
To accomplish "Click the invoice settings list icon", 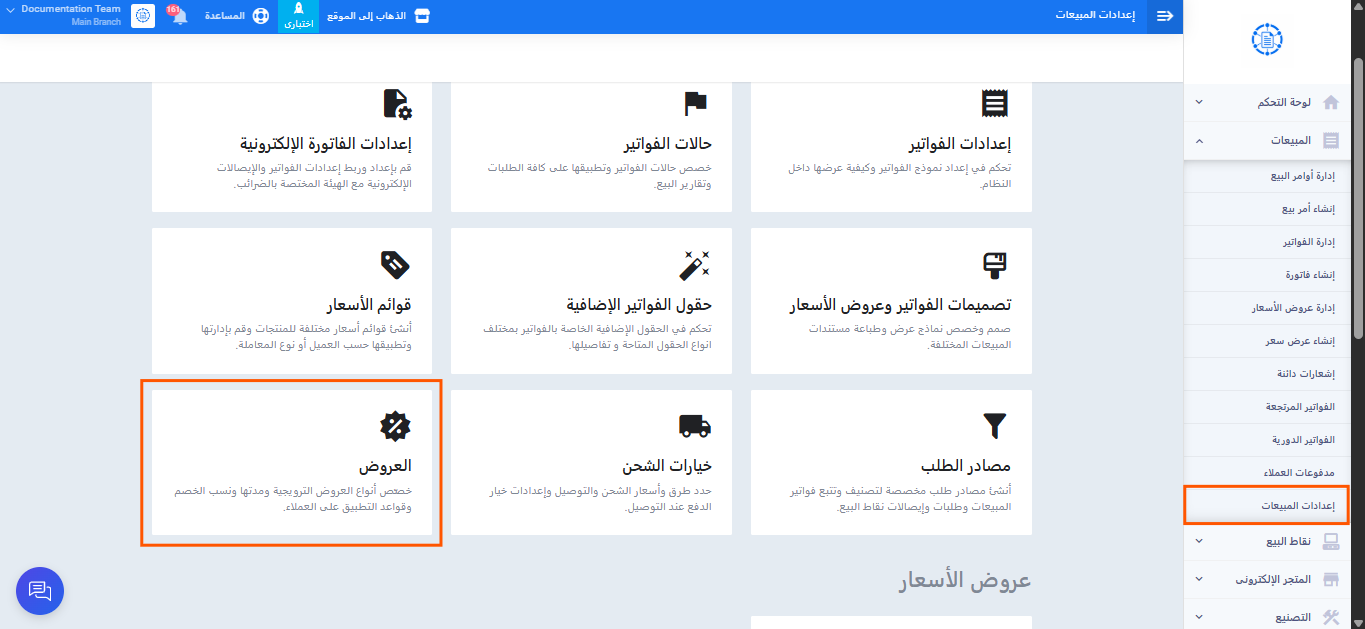I will point(995,104).
